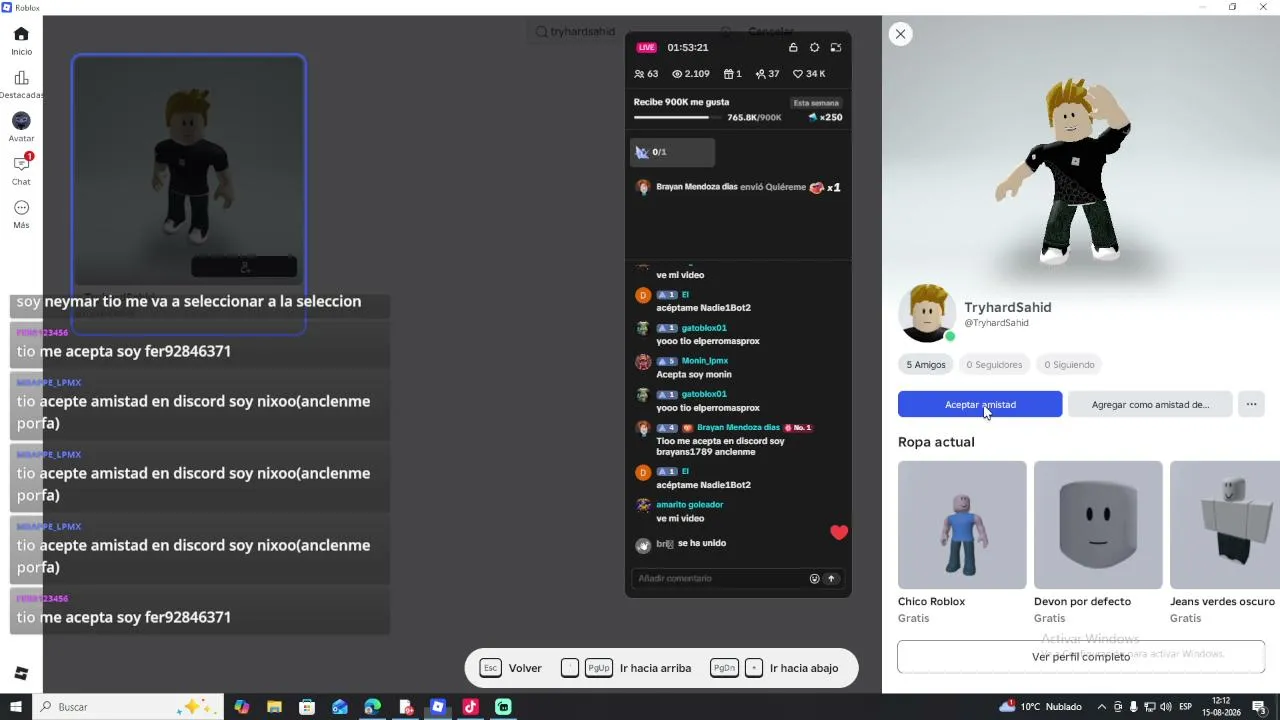Click TryhardSahid profile avatar picture
The image size is (1280, 720).
(x=927, y=313)
